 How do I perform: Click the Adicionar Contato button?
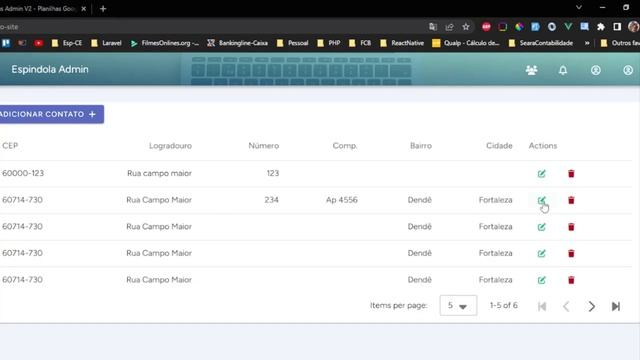click(x=51, y=114)
